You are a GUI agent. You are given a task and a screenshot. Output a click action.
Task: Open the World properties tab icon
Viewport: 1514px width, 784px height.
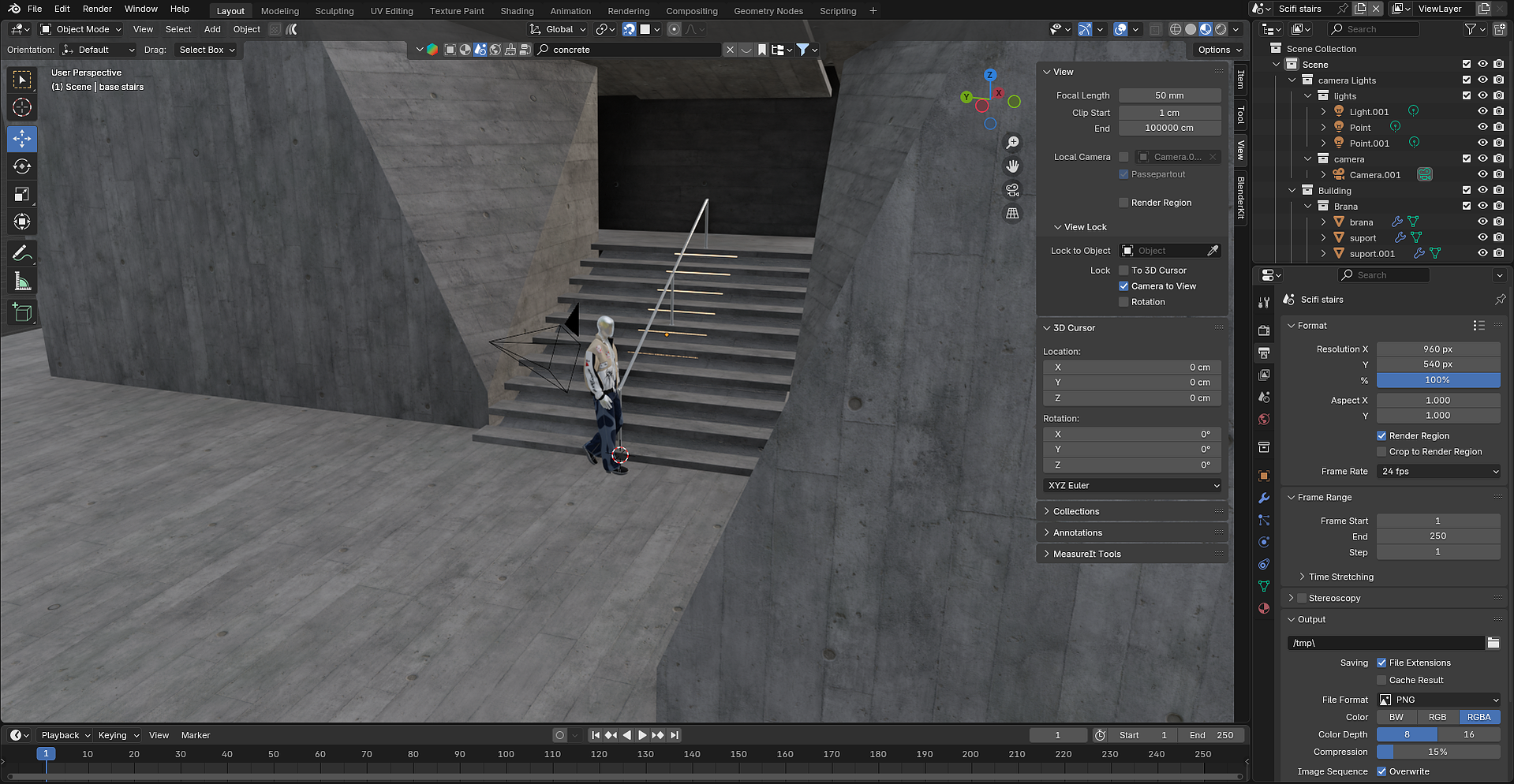click(1264, 419)
